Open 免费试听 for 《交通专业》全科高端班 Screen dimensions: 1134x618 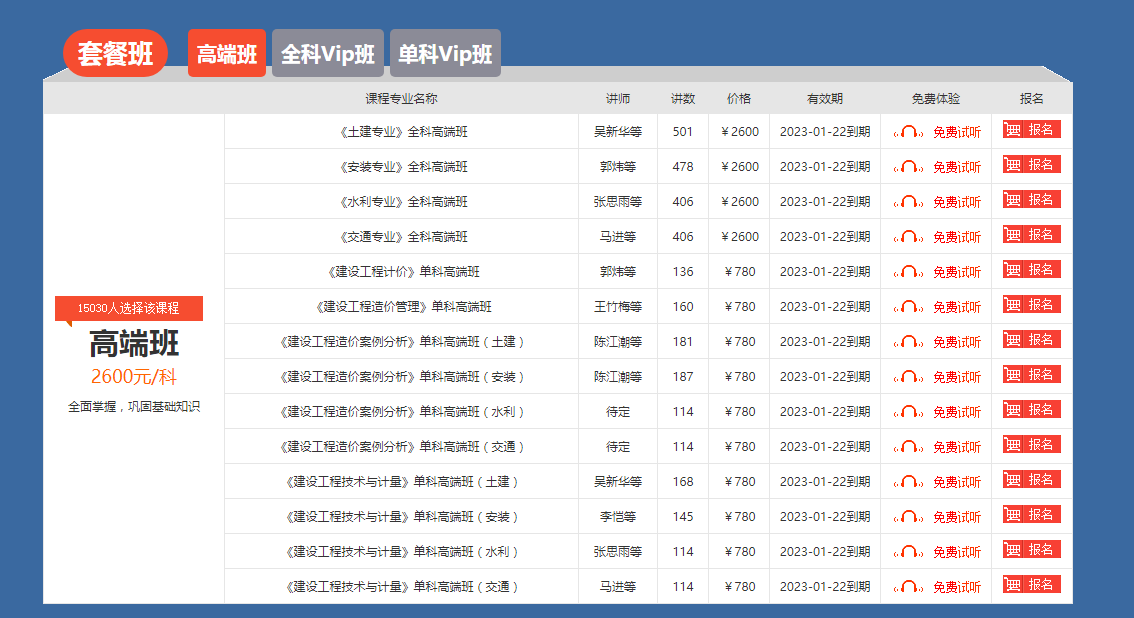point(957,238)
